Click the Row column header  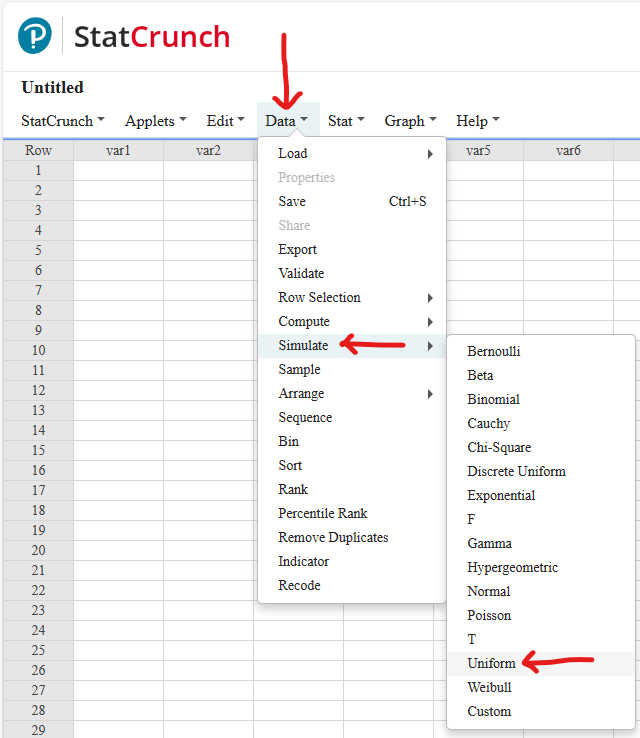(38, 151)
